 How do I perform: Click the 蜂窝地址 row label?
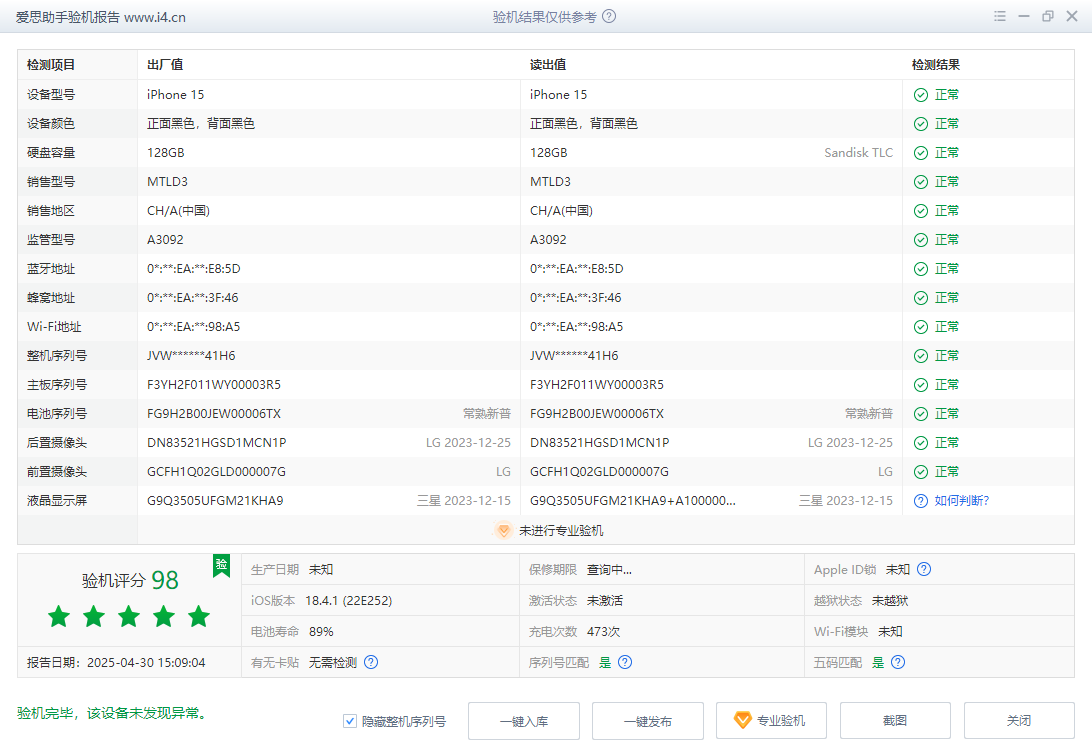coord(51,298)
